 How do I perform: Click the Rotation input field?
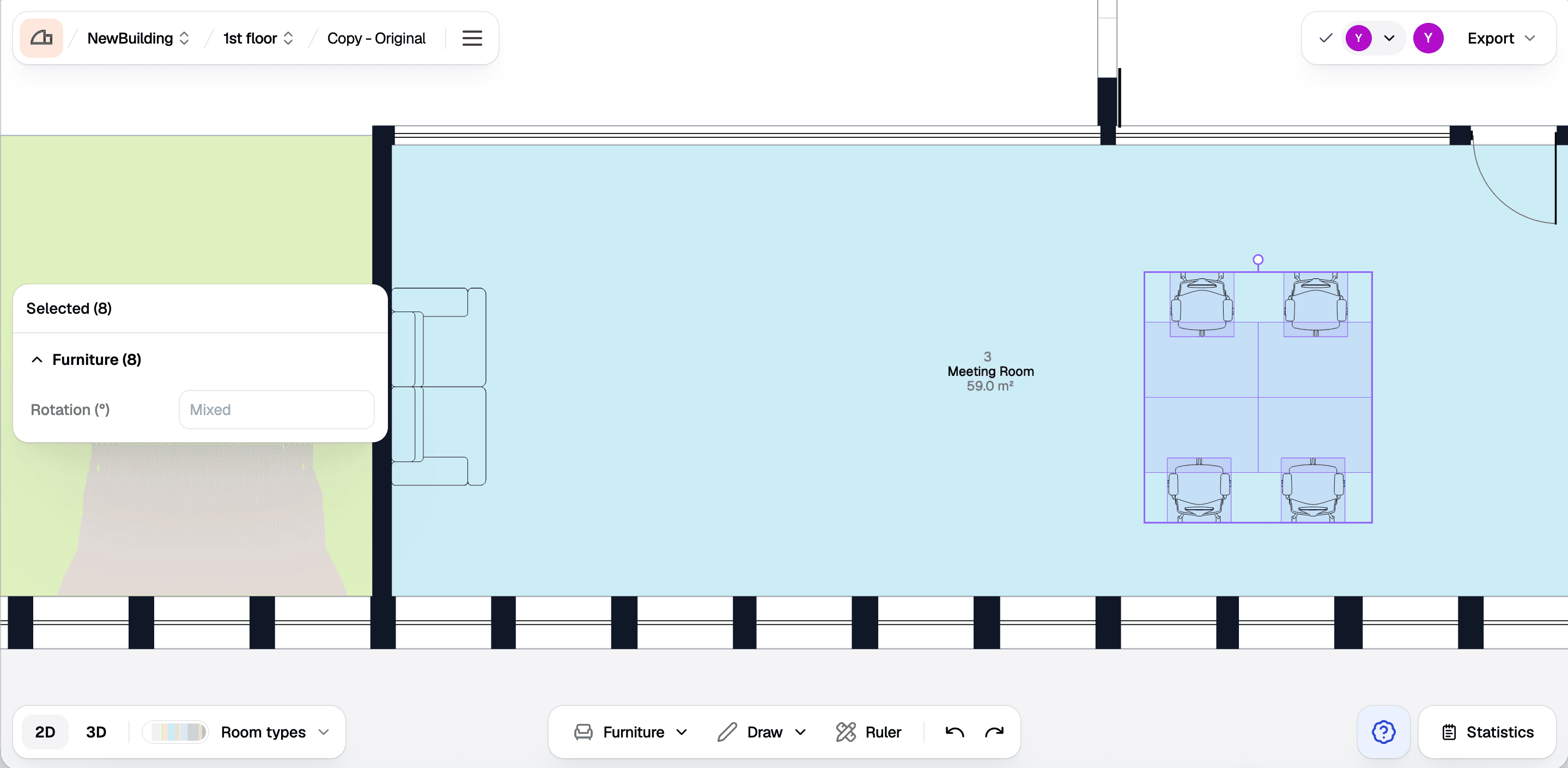coord(276,410)
